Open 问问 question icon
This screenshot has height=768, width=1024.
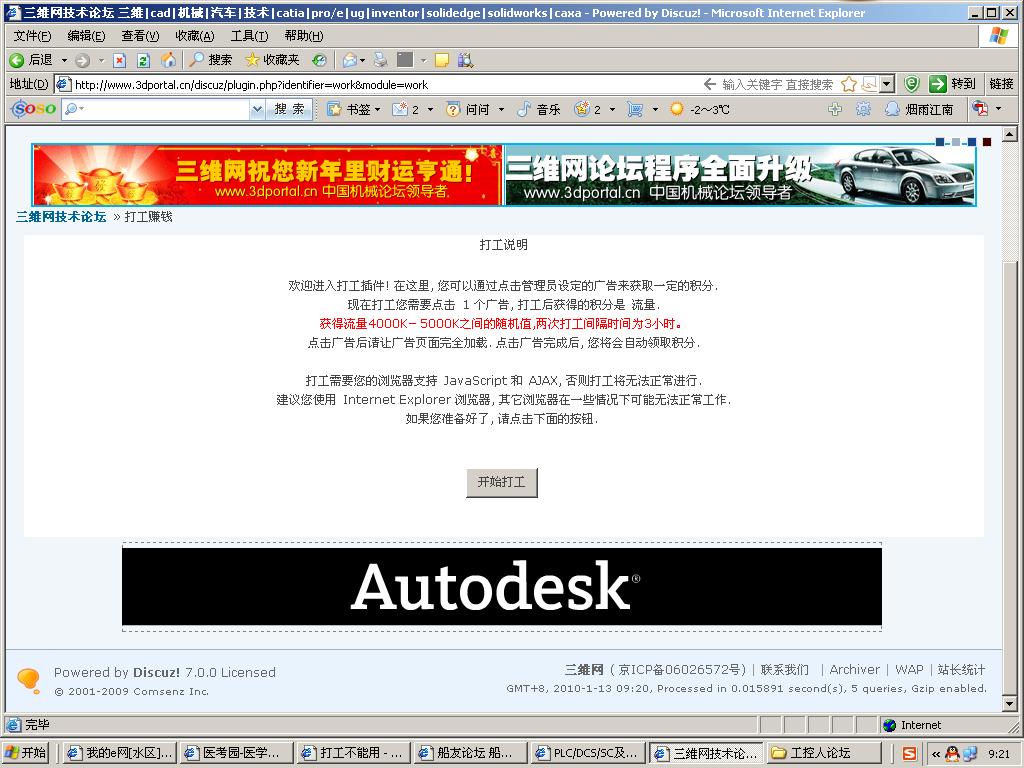[453, 109]
